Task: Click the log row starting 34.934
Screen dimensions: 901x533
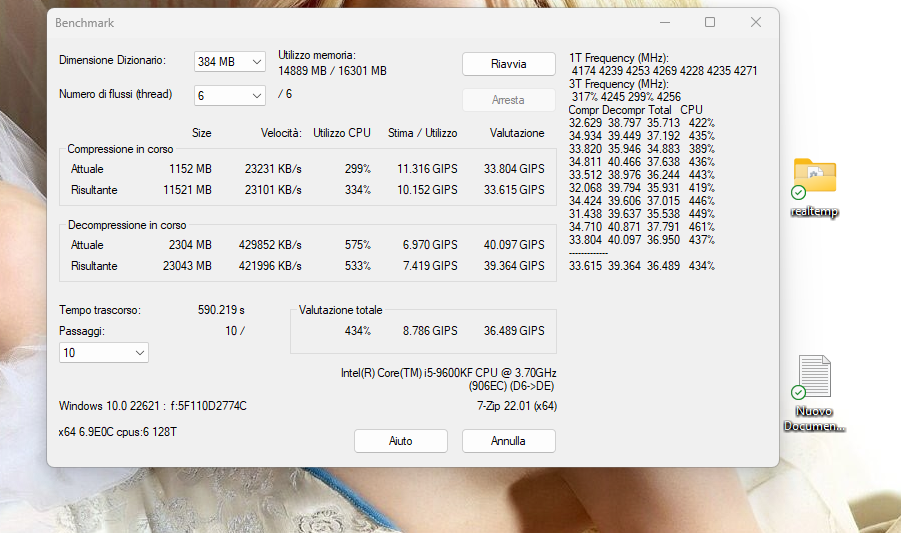Action: pyautogui.click(x=642, y=136)
